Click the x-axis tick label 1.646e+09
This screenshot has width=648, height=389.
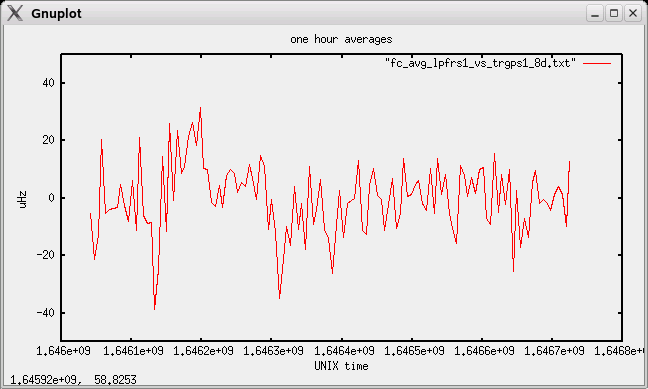tap(63, 351)
